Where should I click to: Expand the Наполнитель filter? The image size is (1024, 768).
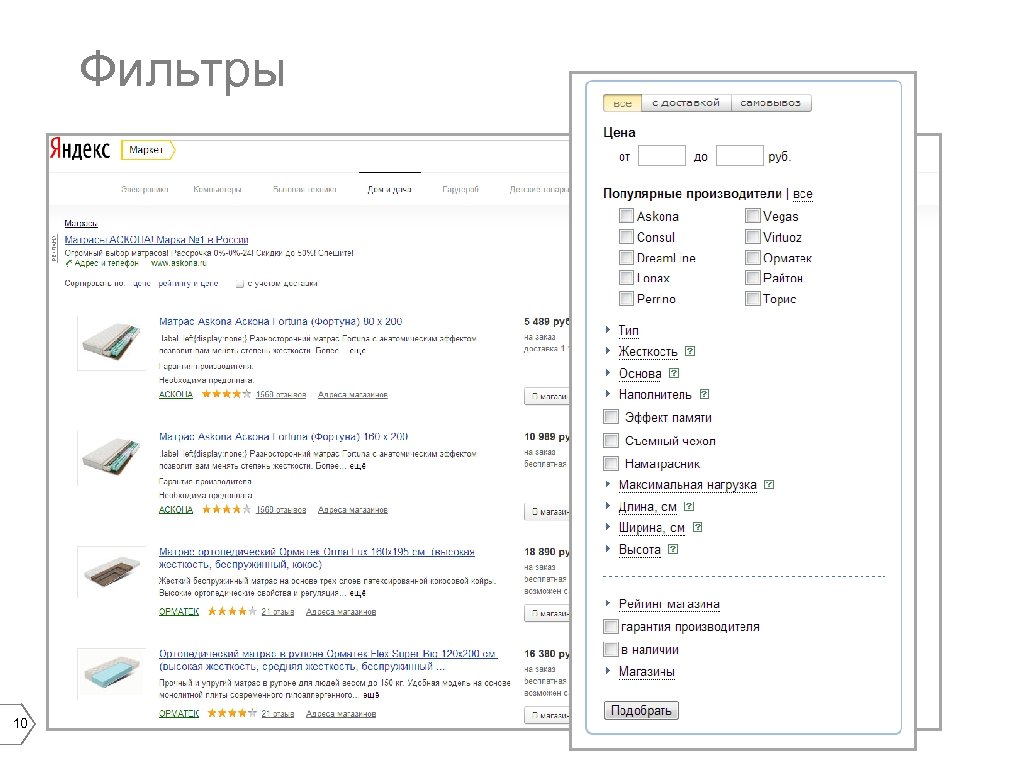coord(655,394)
